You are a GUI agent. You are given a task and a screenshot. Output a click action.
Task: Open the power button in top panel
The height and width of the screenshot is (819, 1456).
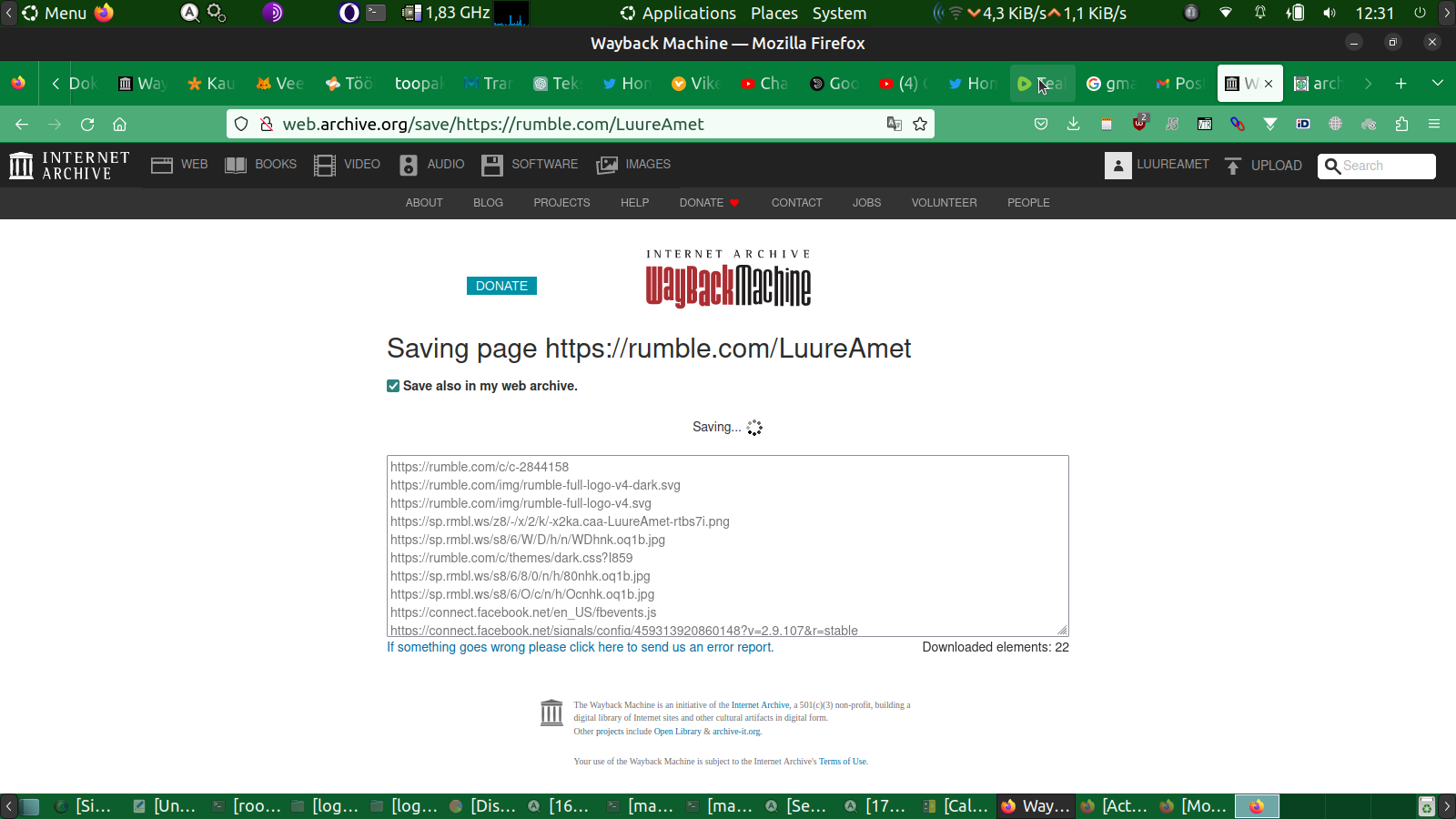point(1420,13)
